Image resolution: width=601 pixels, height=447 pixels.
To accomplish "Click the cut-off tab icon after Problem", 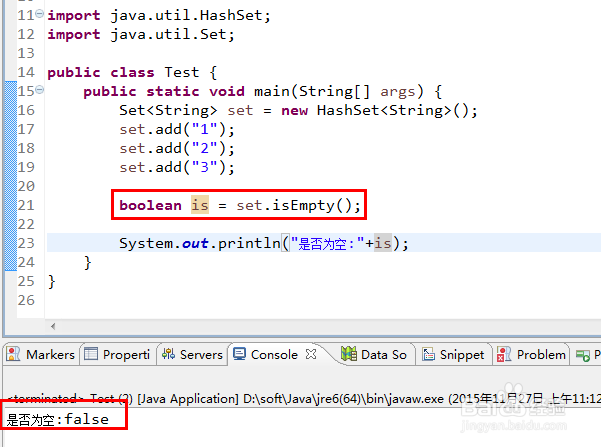I will click(x=583, y=355).
